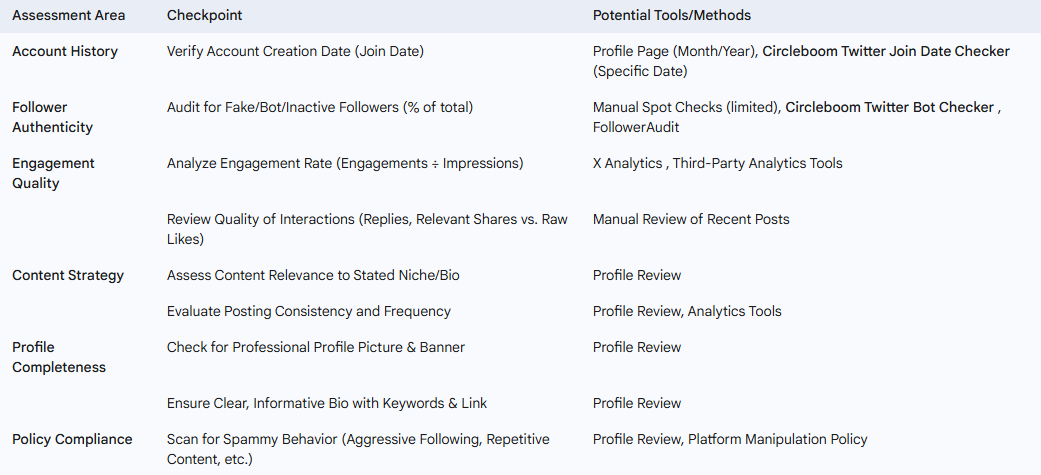The width and height of the screenshot is (1041, 475).
Task: Select the Account History row label
Action: click(65, 51)
